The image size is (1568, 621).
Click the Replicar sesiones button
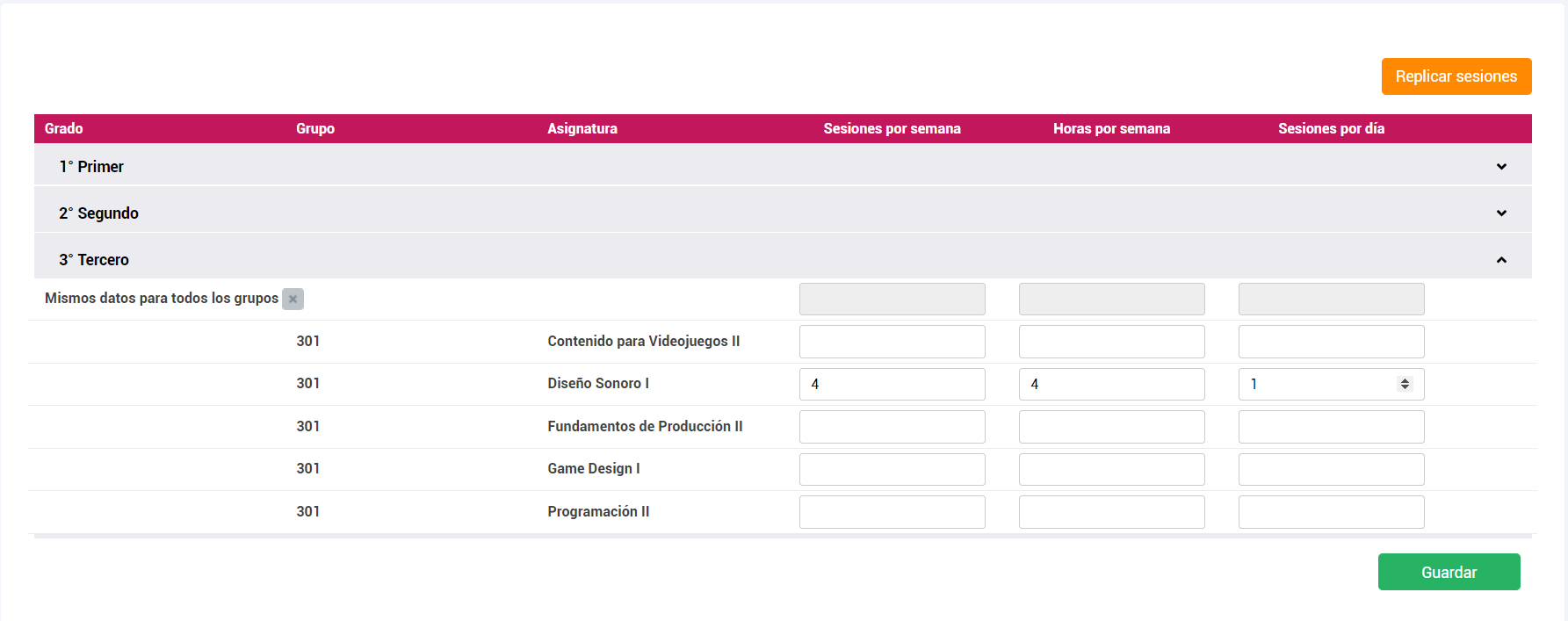click(x=1456, y=76)
